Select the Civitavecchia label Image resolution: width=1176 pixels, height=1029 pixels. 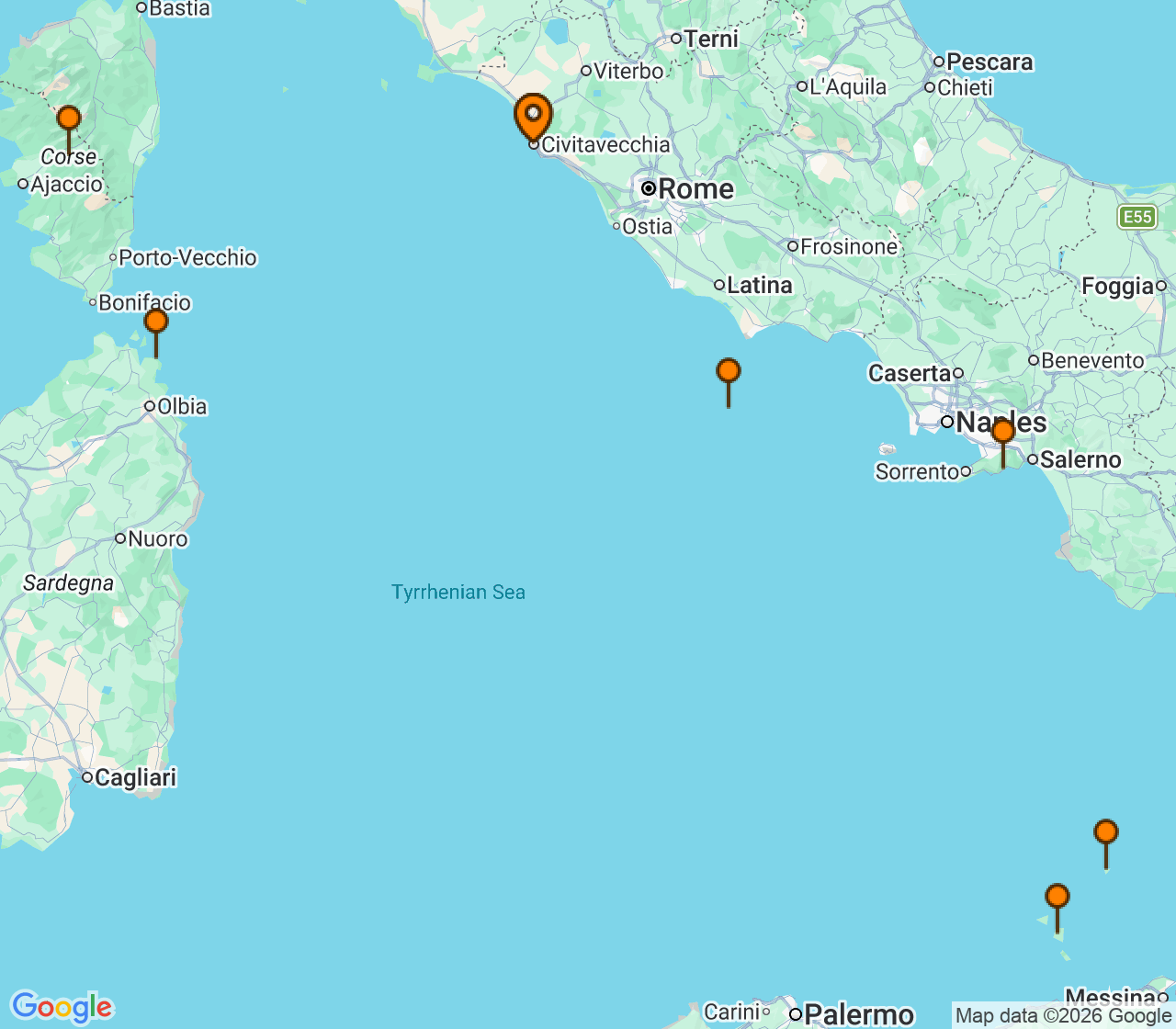pyautogui.click(x=605, y=144)
